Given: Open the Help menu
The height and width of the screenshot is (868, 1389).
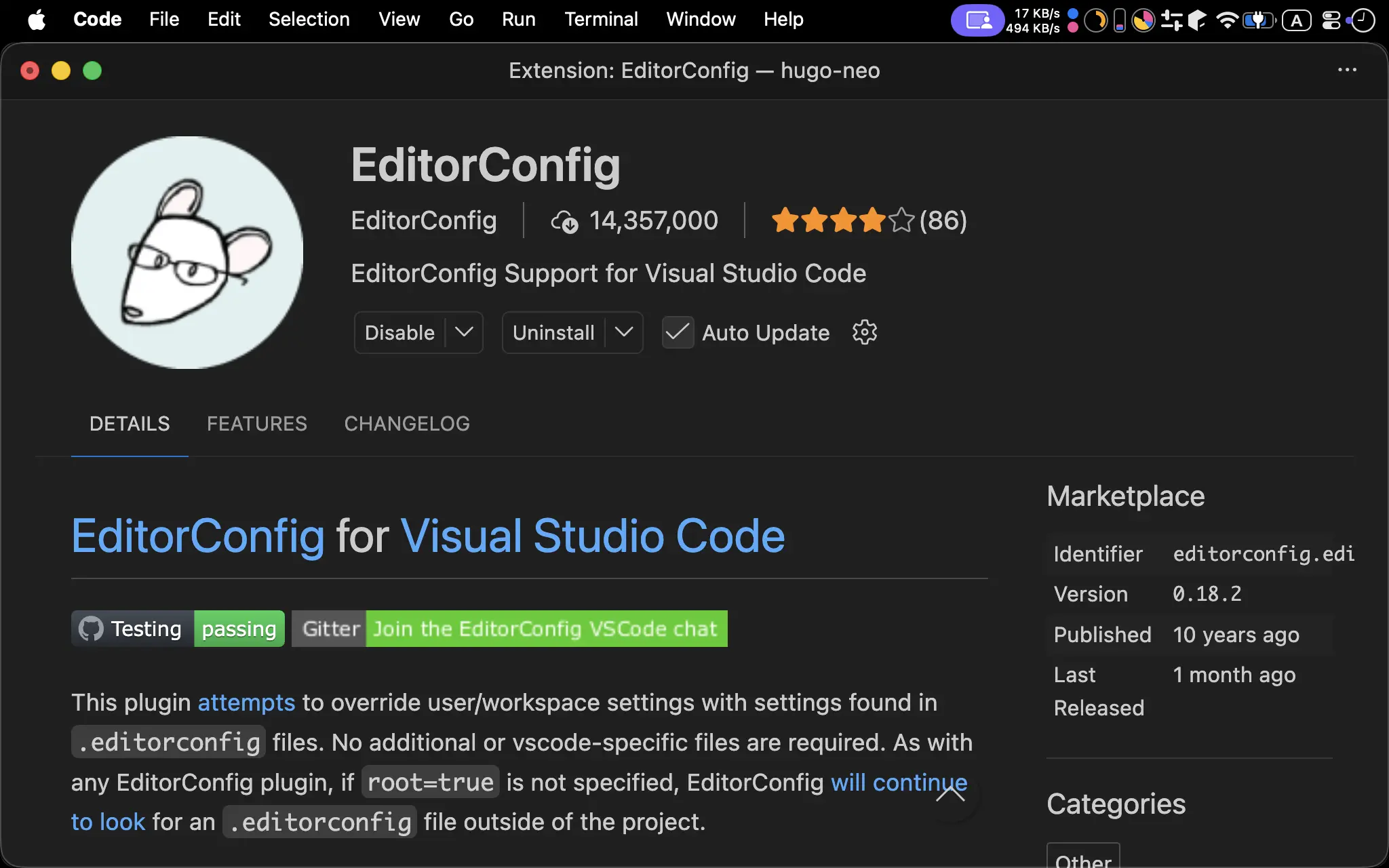Looking at the screenshot, I should (783, 20).
